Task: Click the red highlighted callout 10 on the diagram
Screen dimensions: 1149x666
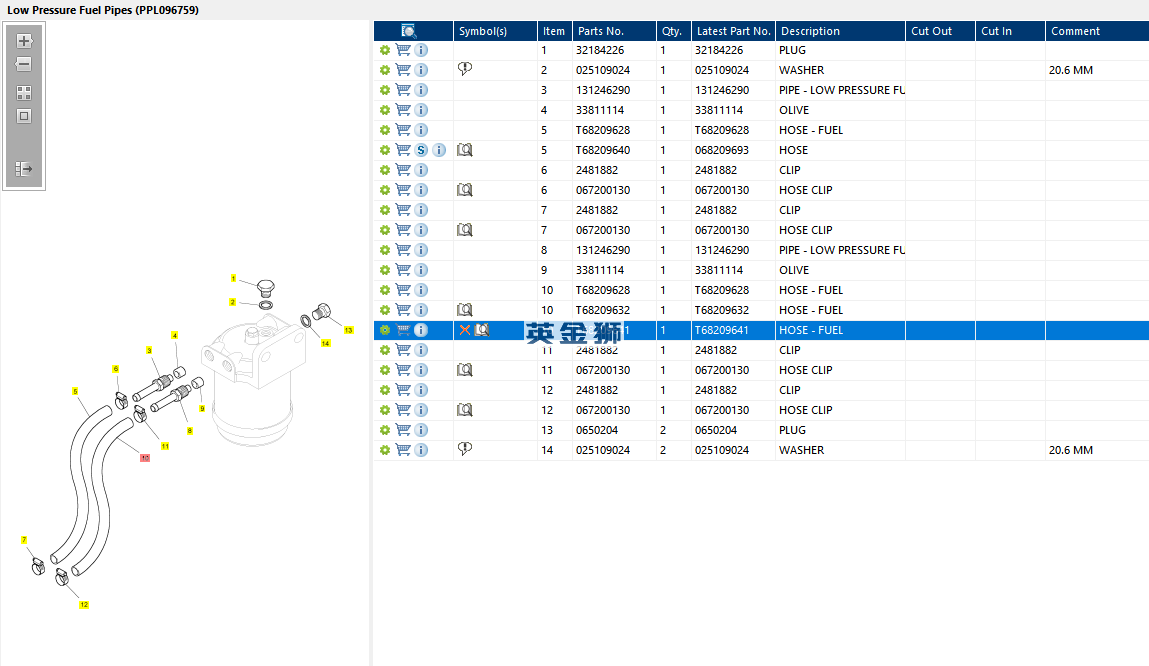Action: tap(145, 458)
